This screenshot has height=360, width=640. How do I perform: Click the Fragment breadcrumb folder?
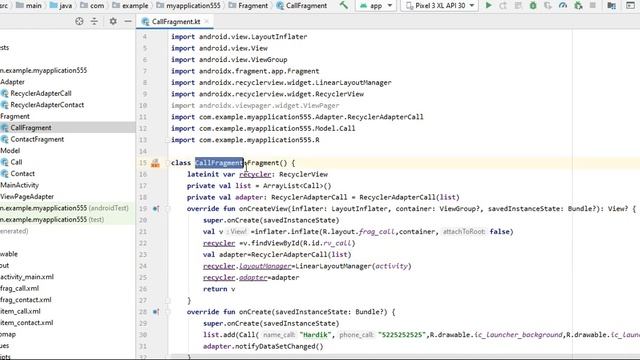249,6
